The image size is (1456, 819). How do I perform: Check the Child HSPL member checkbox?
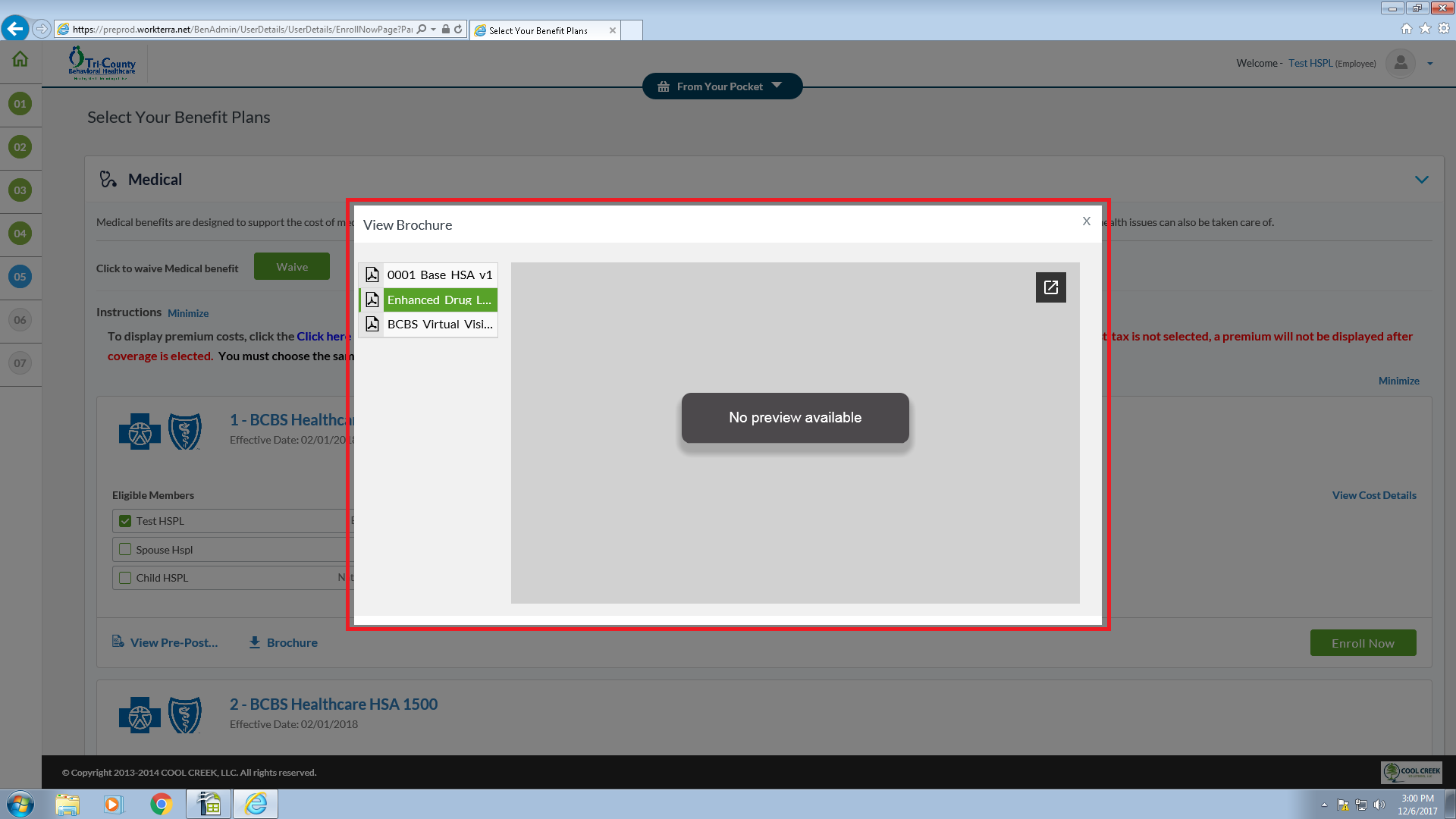pyautogui.click(x=125, y=578)
